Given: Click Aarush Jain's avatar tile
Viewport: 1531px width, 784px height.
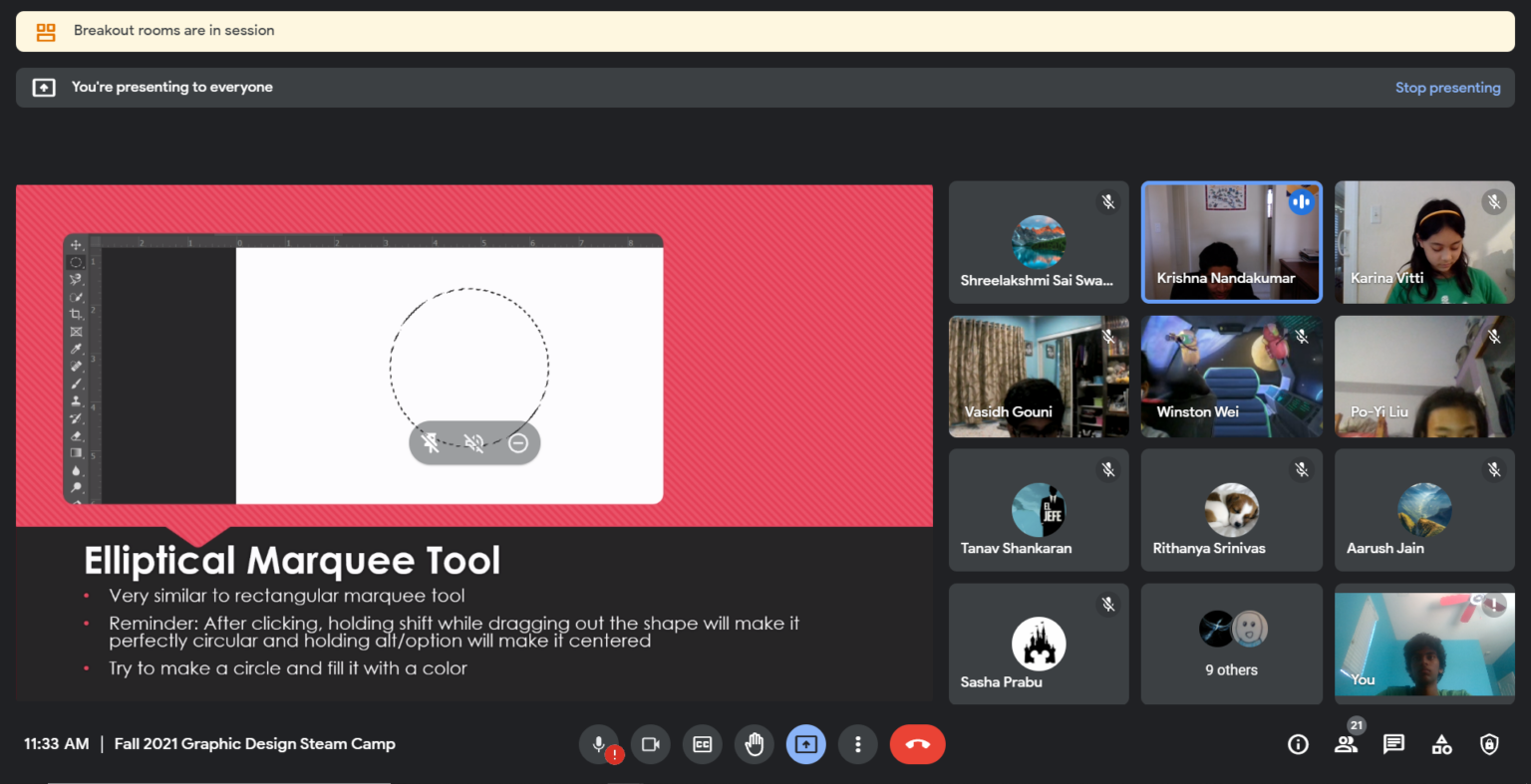Looking at the screenshot, I should click(x=1424, y=510).
